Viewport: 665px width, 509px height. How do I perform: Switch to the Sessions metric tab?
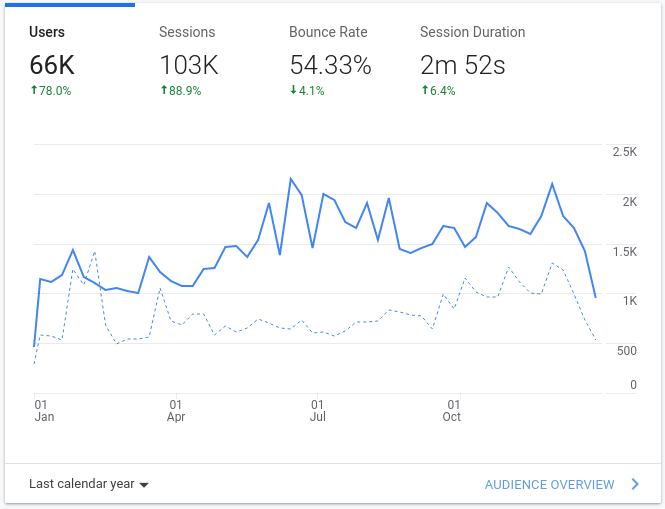point(188,32)
